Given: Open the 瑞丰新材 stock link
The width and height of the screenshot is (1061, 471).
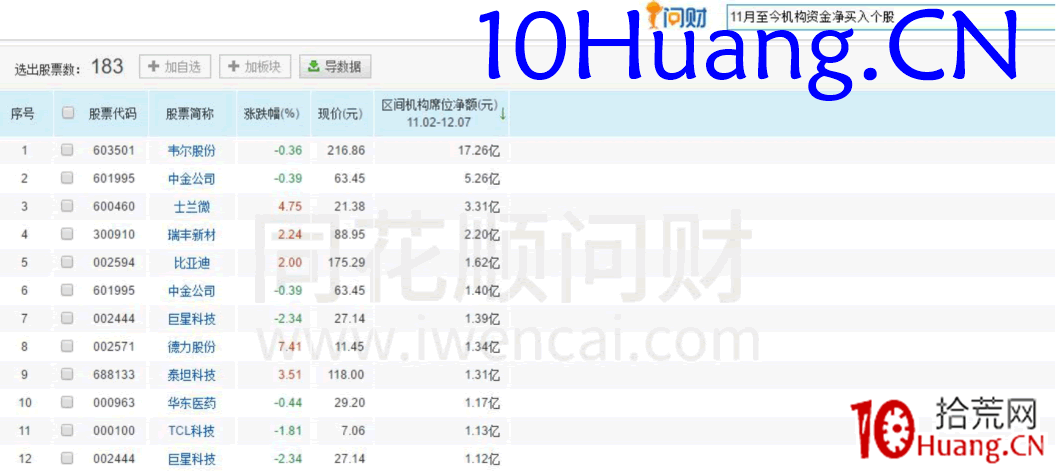Looking at the screenshot, I should [191, 235].
